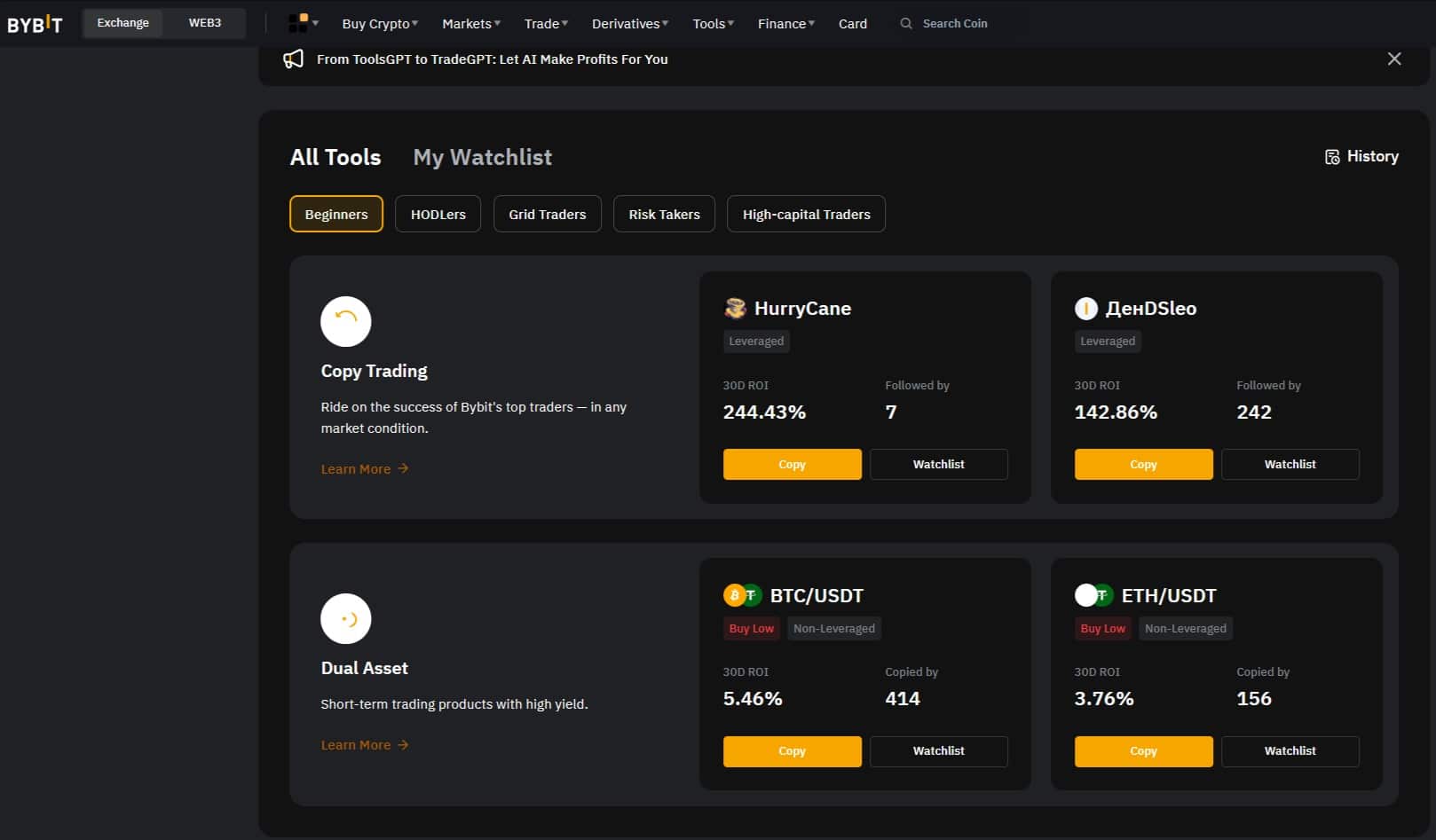
Task: Expand the Derivatives dropdown
Action: tap(630, 24)
